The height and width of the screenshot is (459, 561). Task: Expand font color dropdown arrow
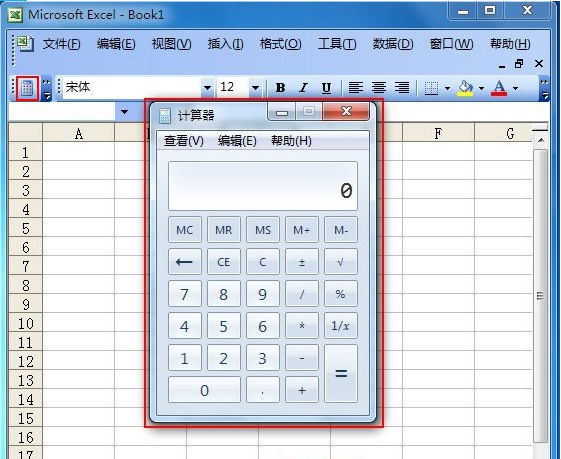[x=515, y=88]
